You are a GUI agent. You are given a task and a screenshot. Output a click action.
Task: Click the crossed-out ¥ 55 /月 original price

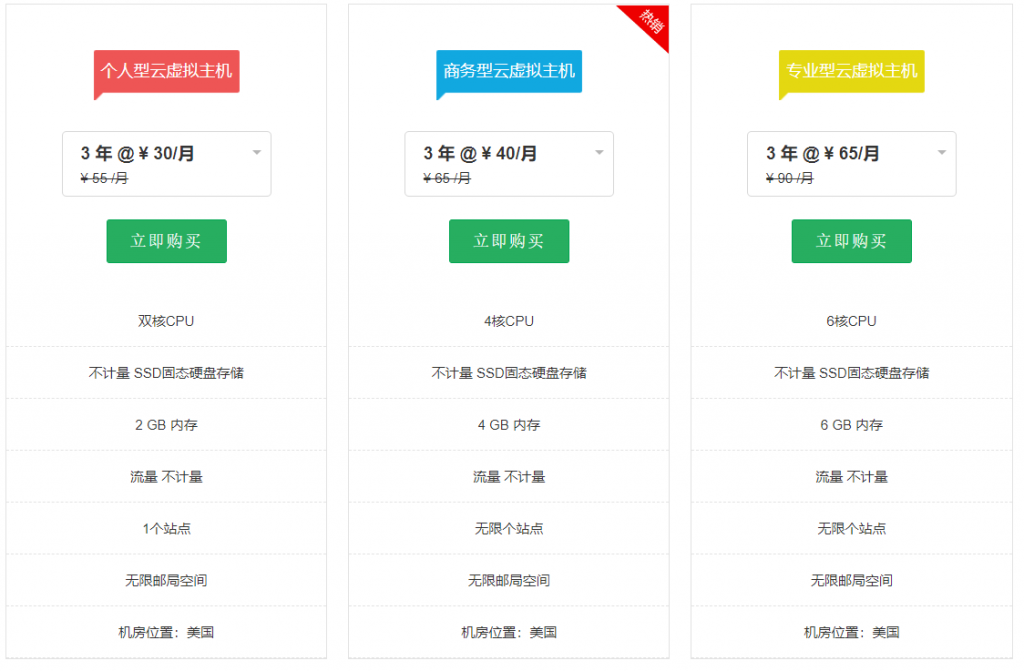coord(104,178)
